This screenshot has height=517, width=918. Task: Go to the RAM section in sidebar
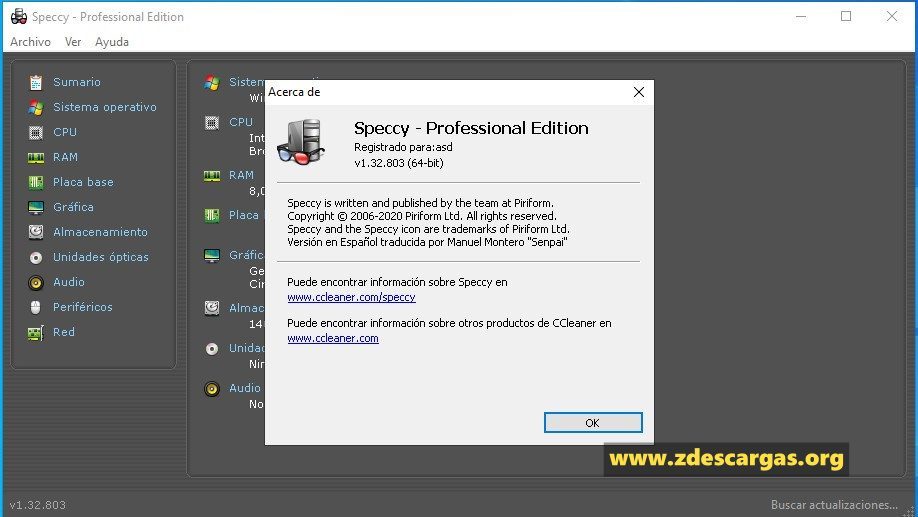click(x=65, y=157)
